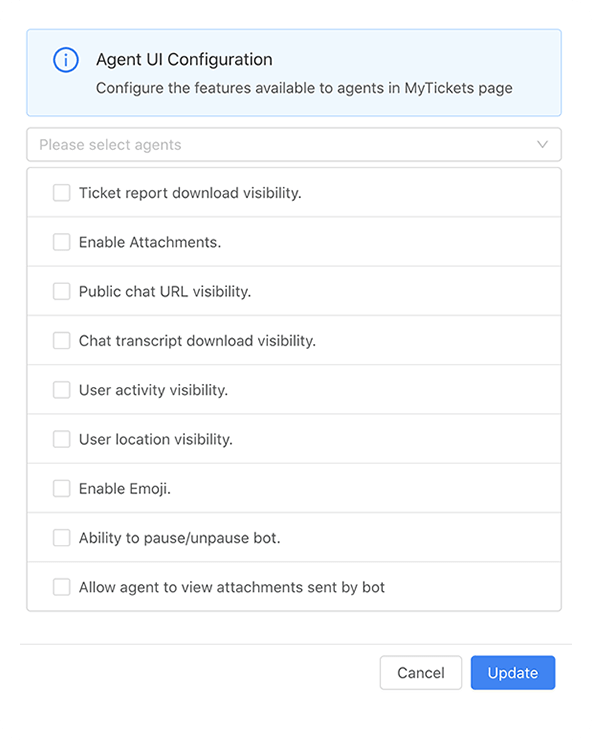Click the User activity visibility label
592x740 pixels.
click(x=153, y=390)
